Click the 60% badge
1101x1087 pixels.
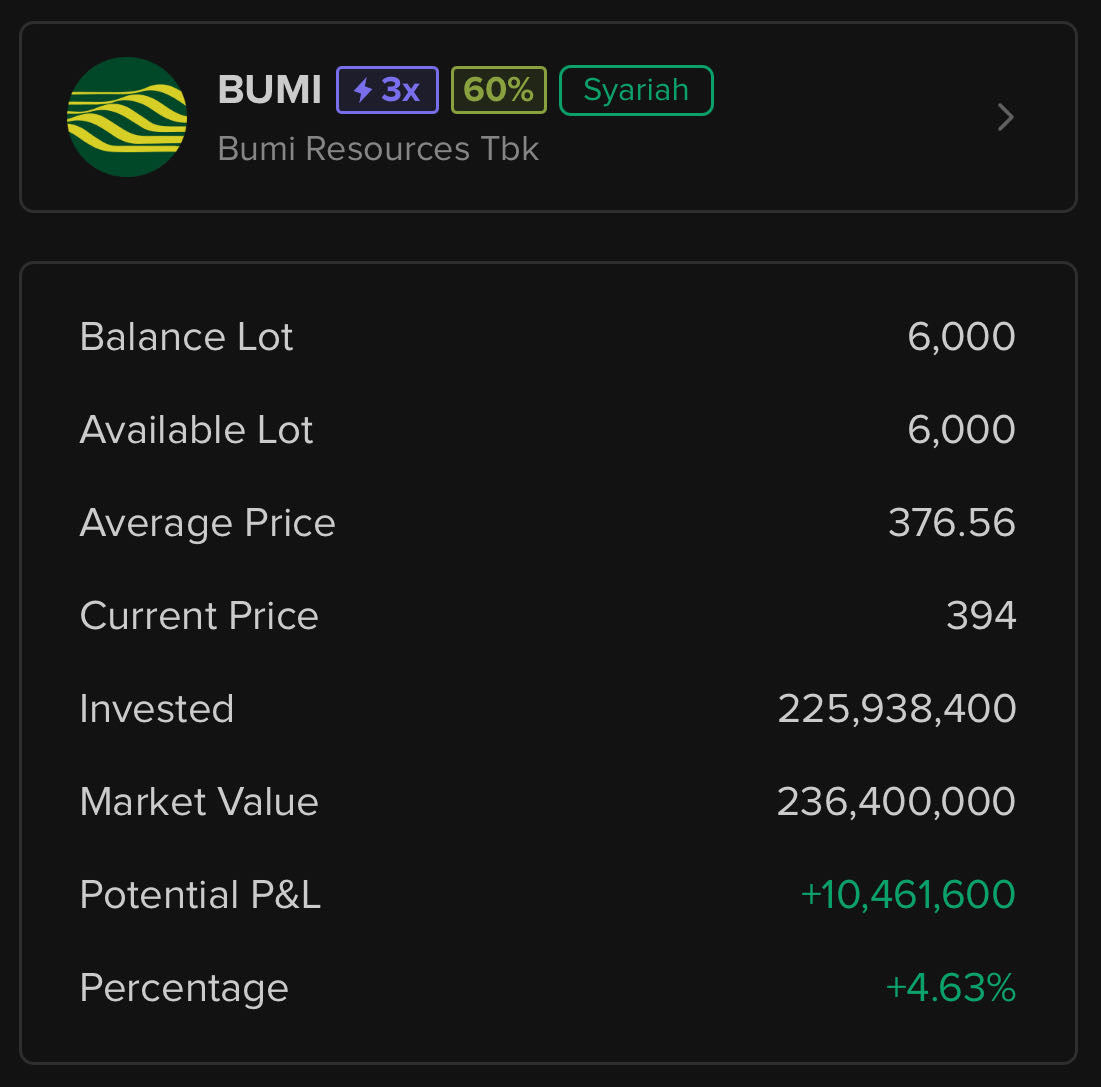coord(498,90)
